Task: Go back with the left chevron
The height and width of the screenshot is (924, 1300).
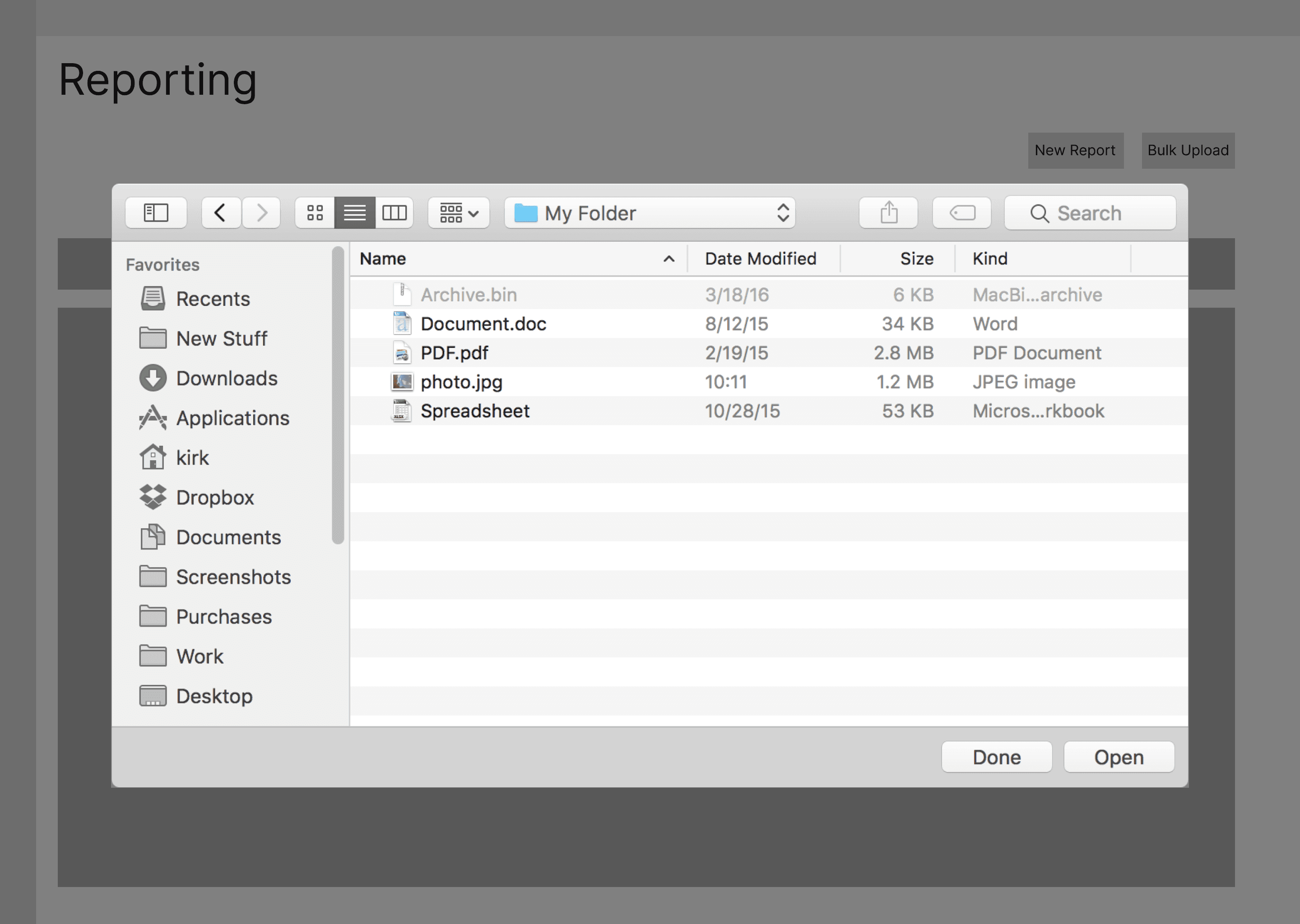Action: point(220,213)
